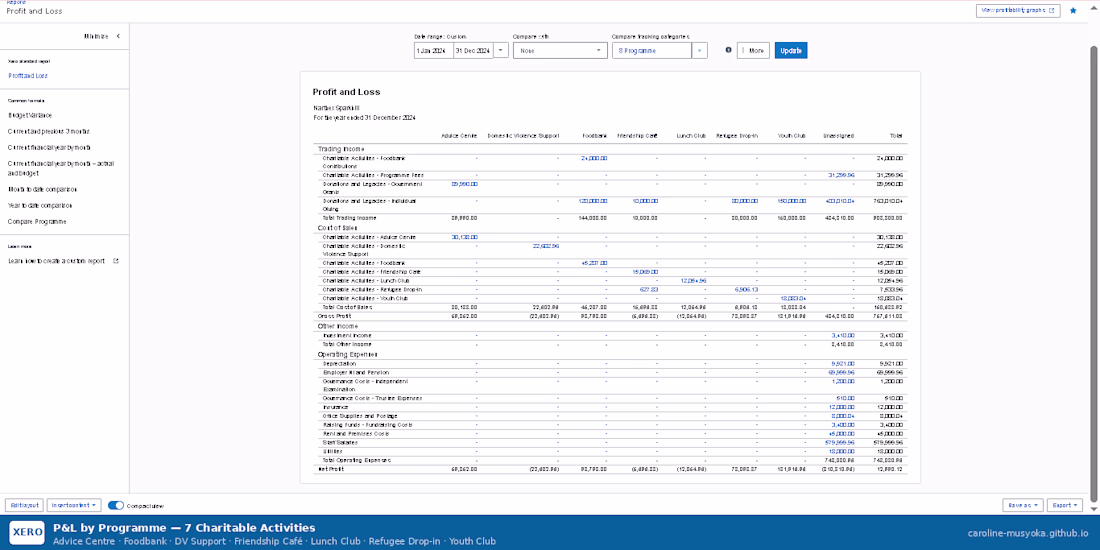Click the start date field 1 Jan 2024
Screen dimensions: 1100x550
[434, 51]
